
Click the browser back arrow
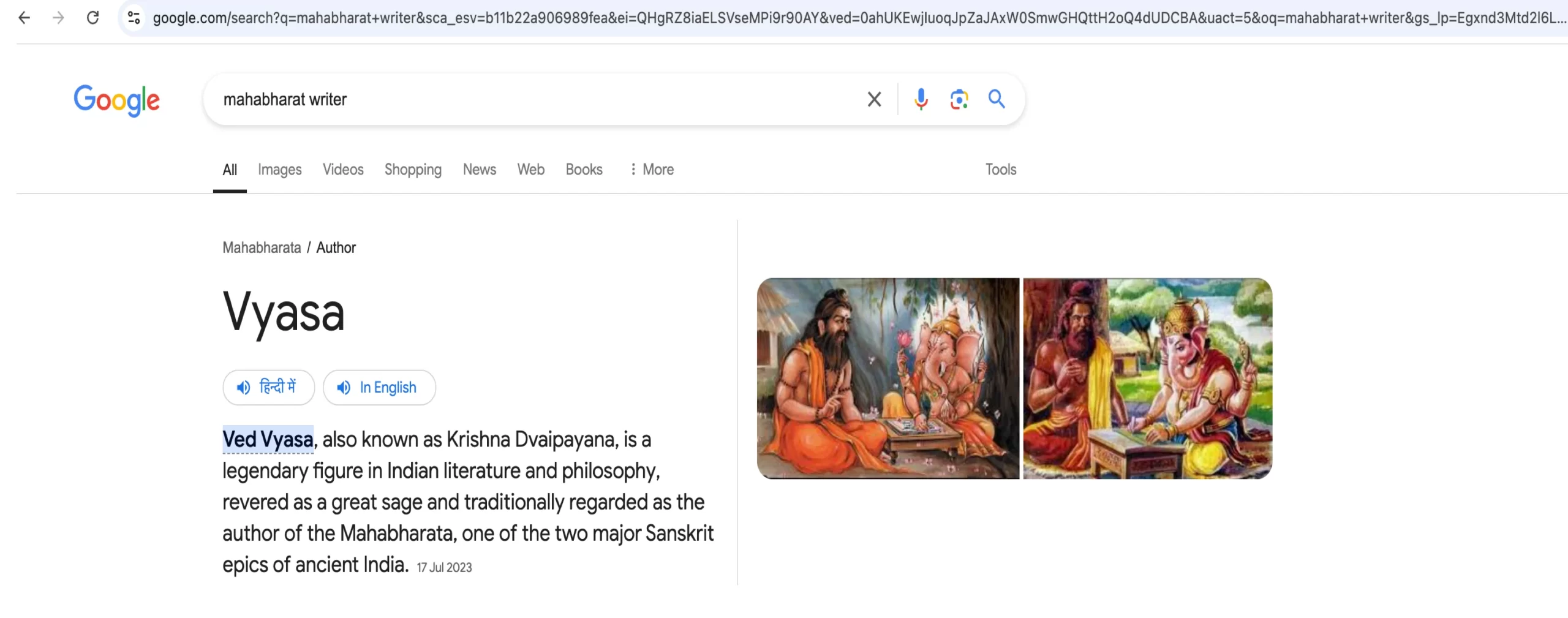click(x=24, y=18)
